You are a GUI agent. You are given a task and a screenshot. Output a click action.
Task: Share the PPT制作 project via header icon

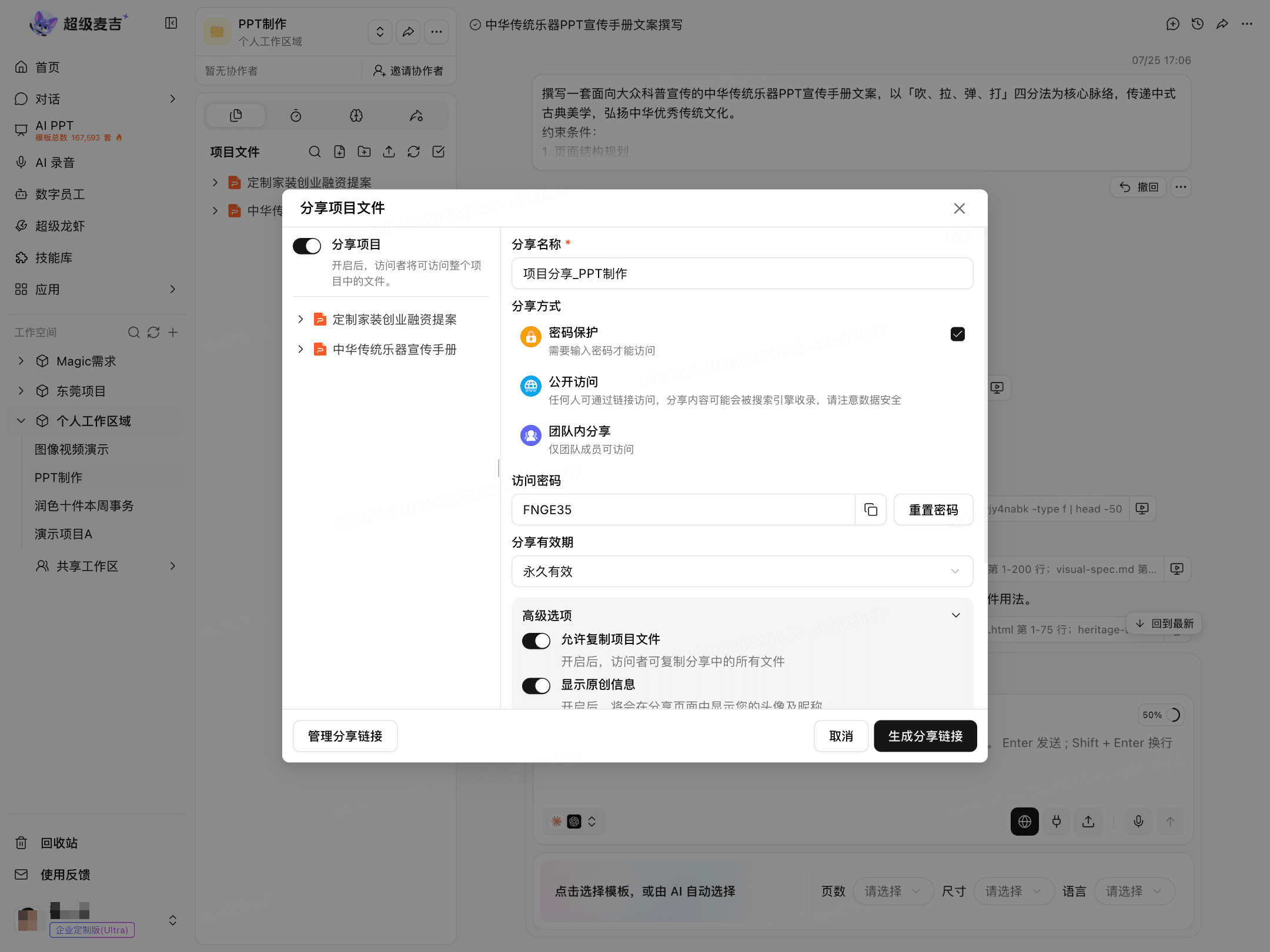coord(408,32)
